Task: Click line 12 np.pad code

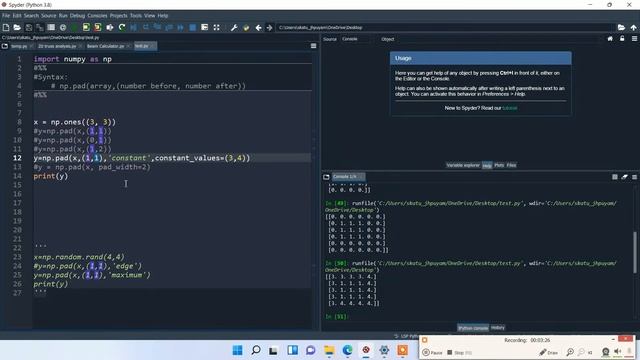Action: point(142,158)
